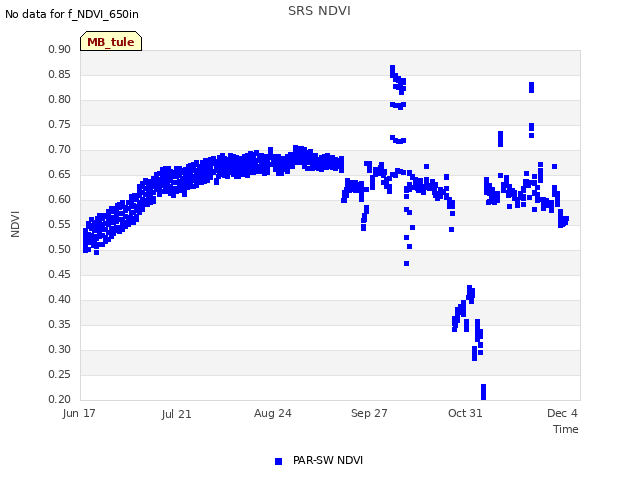The height and width of the screenshot is (480, 640).
Task: Click the Aug 24 x-axis label
Action: click(x=273, y=413)
